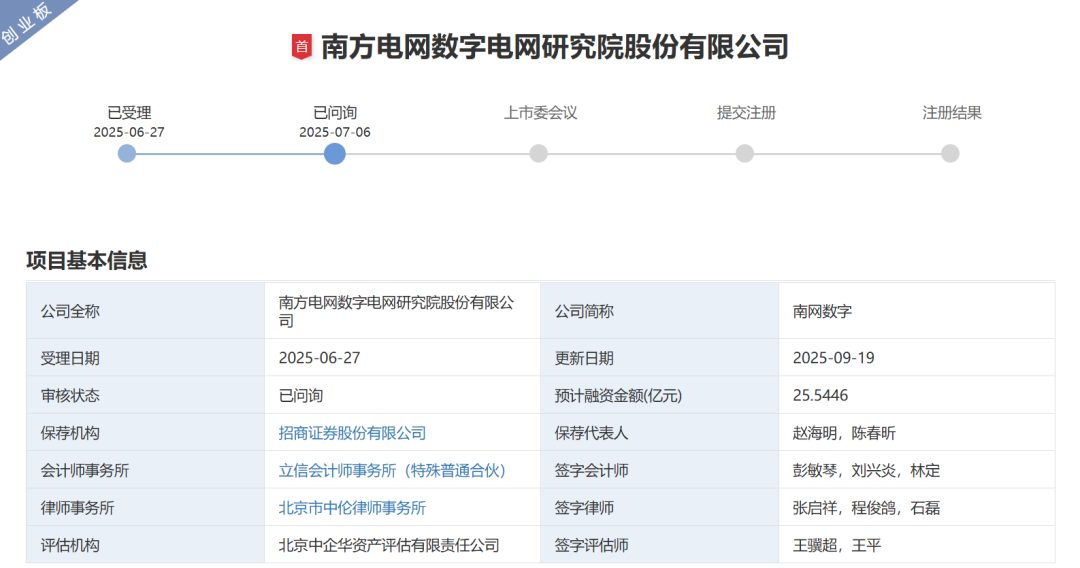Click the 签字律师 label cell
The image size is (1080, 568).
660,508
